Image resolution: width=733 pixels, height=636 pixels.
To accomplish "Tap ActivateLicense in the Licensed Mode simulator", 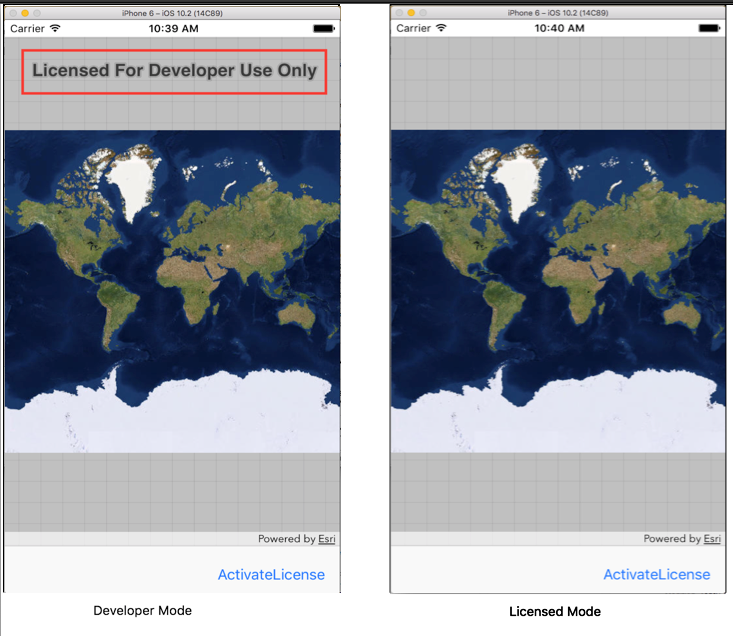I will [657, 574].
